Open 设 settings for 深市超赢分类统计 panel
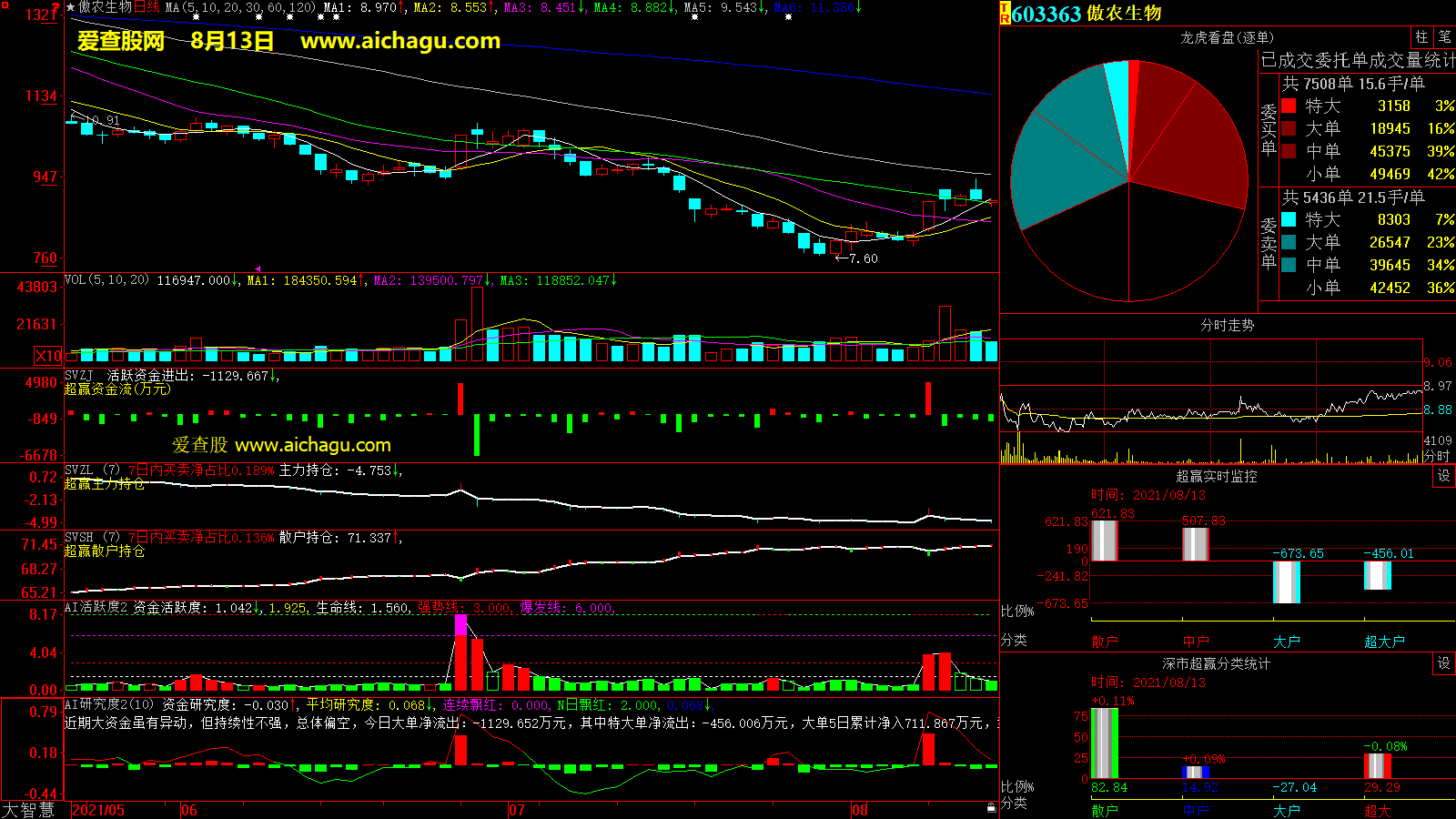The image size is (1456, 819). [1444, 663]
